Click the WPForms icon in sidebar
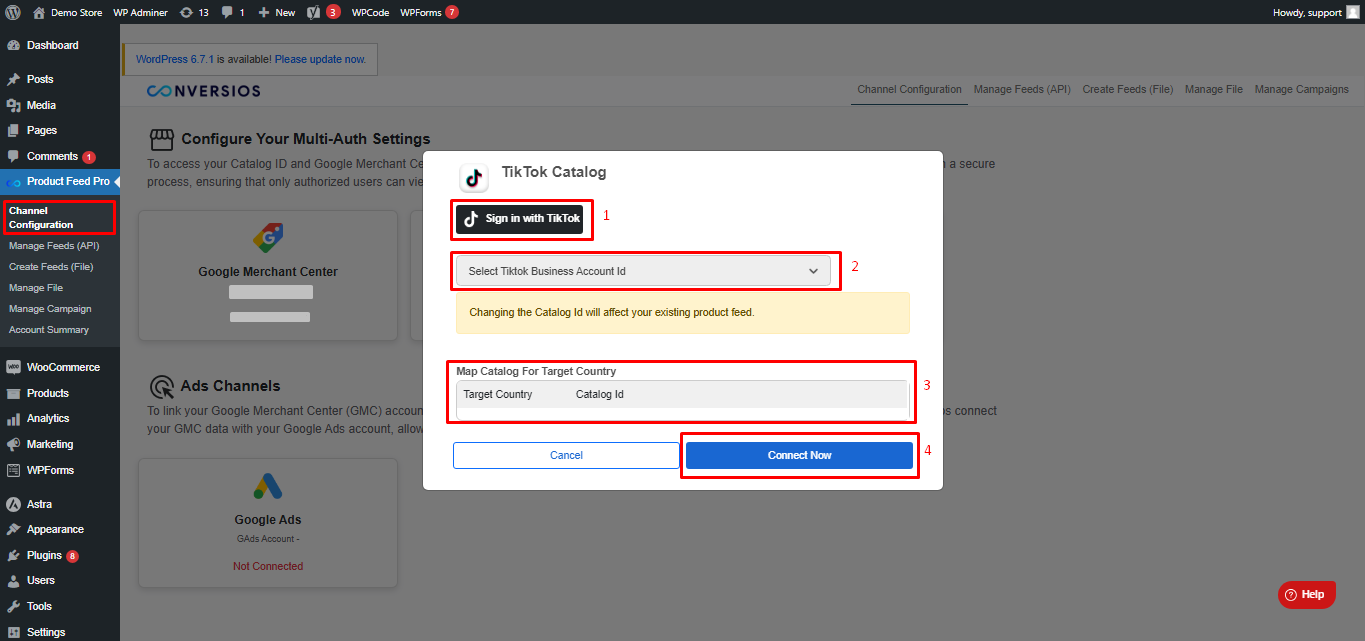This screenshot has width=1365, height=641. (14, 470)
